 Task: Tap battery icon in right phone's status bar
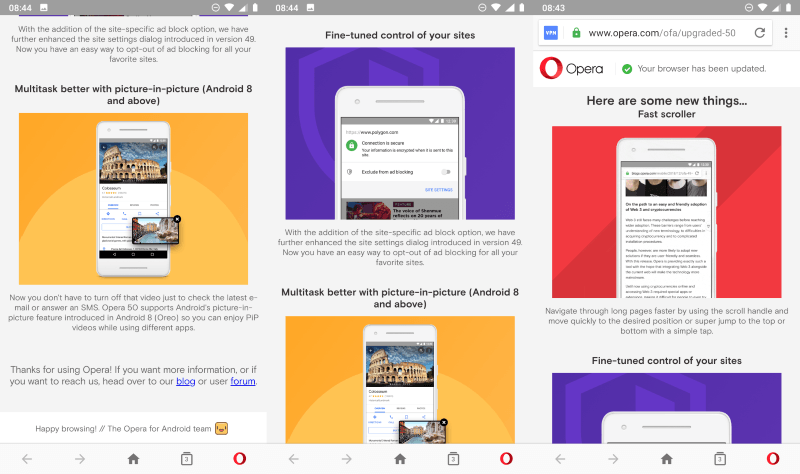pos(789,8)
